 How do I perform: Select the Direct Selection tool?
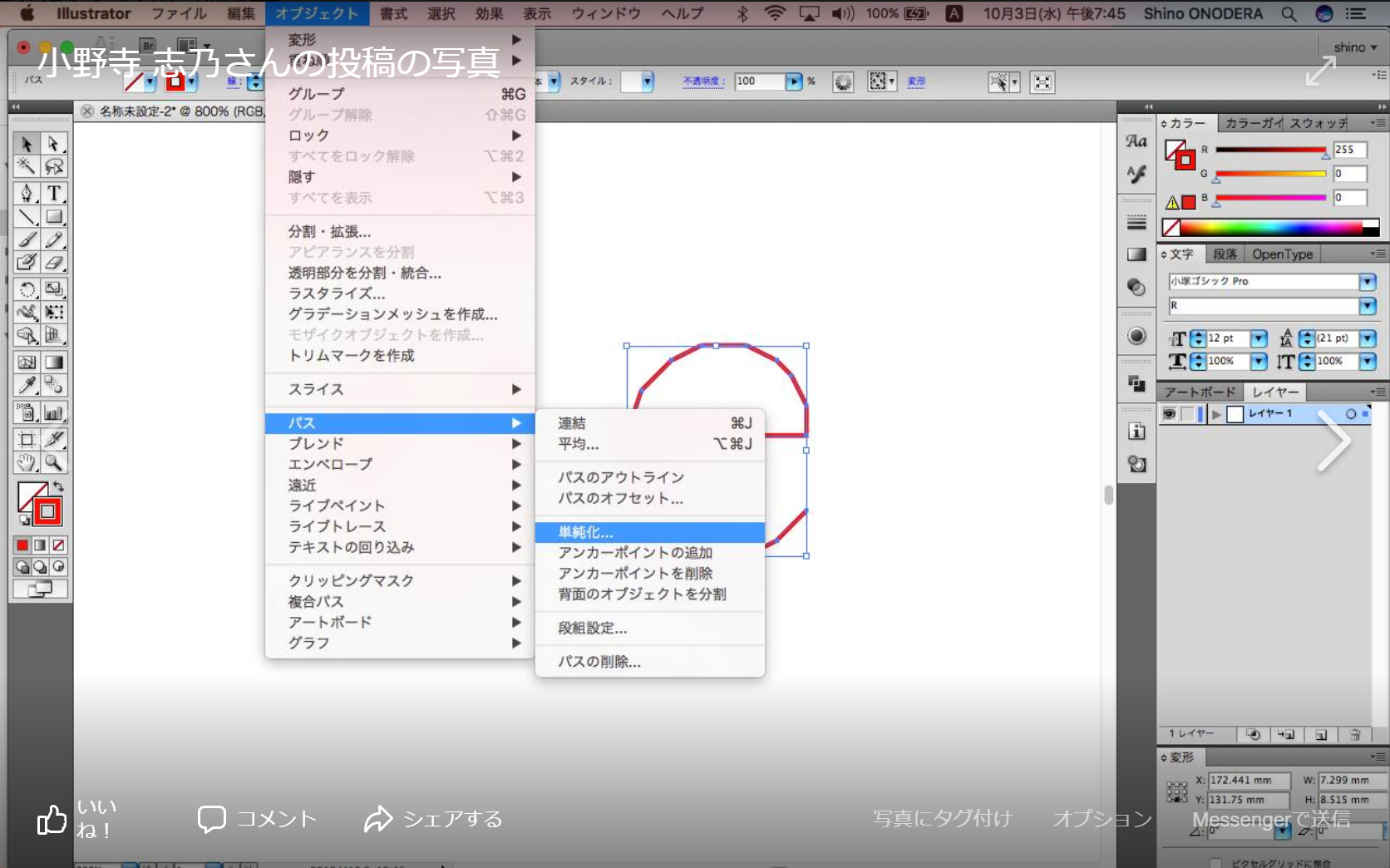tap(54, 144)
